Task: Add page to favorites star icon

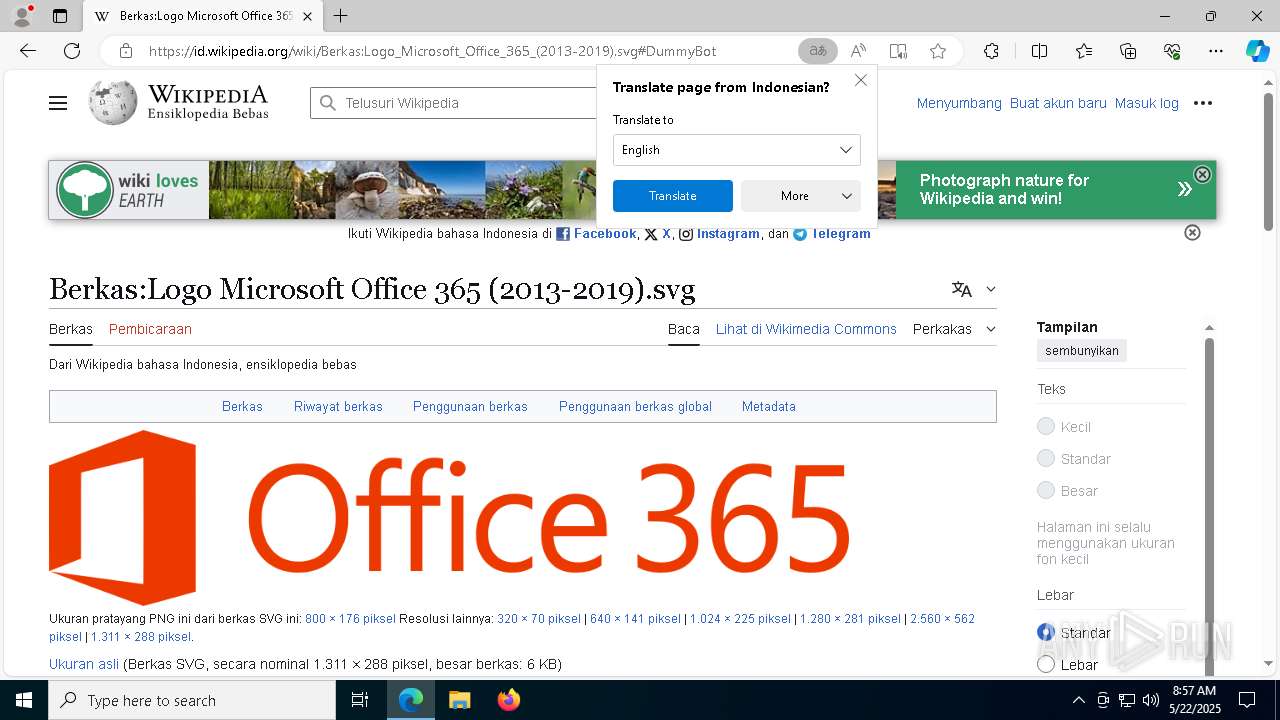Action: click(937, 51)
